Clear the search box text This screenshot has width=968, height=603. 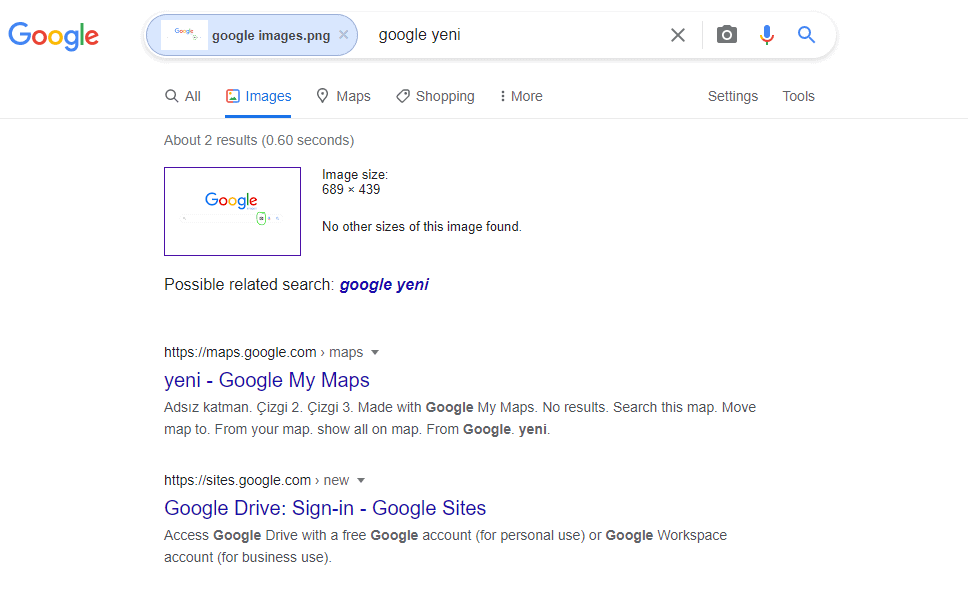678,35
